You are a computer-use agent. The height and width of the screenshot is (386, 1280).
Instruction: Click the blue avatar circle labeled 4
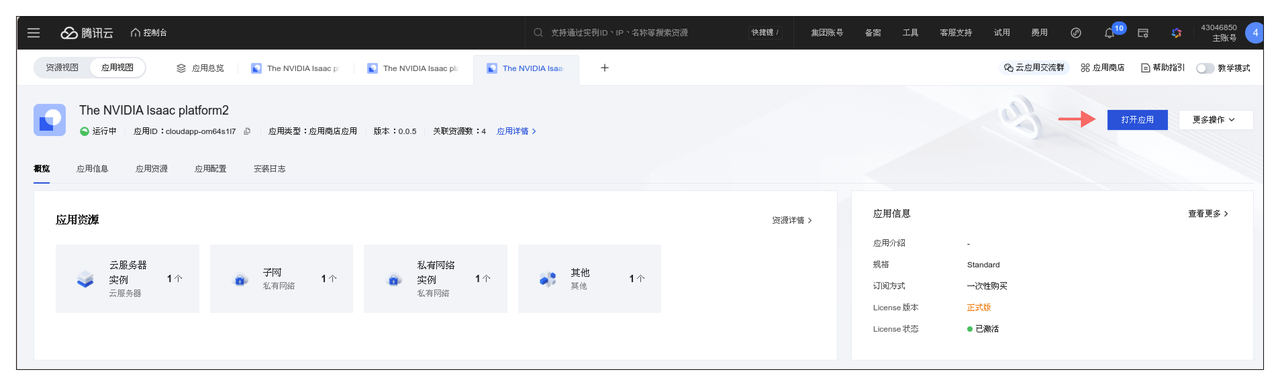pos(1254,33)
